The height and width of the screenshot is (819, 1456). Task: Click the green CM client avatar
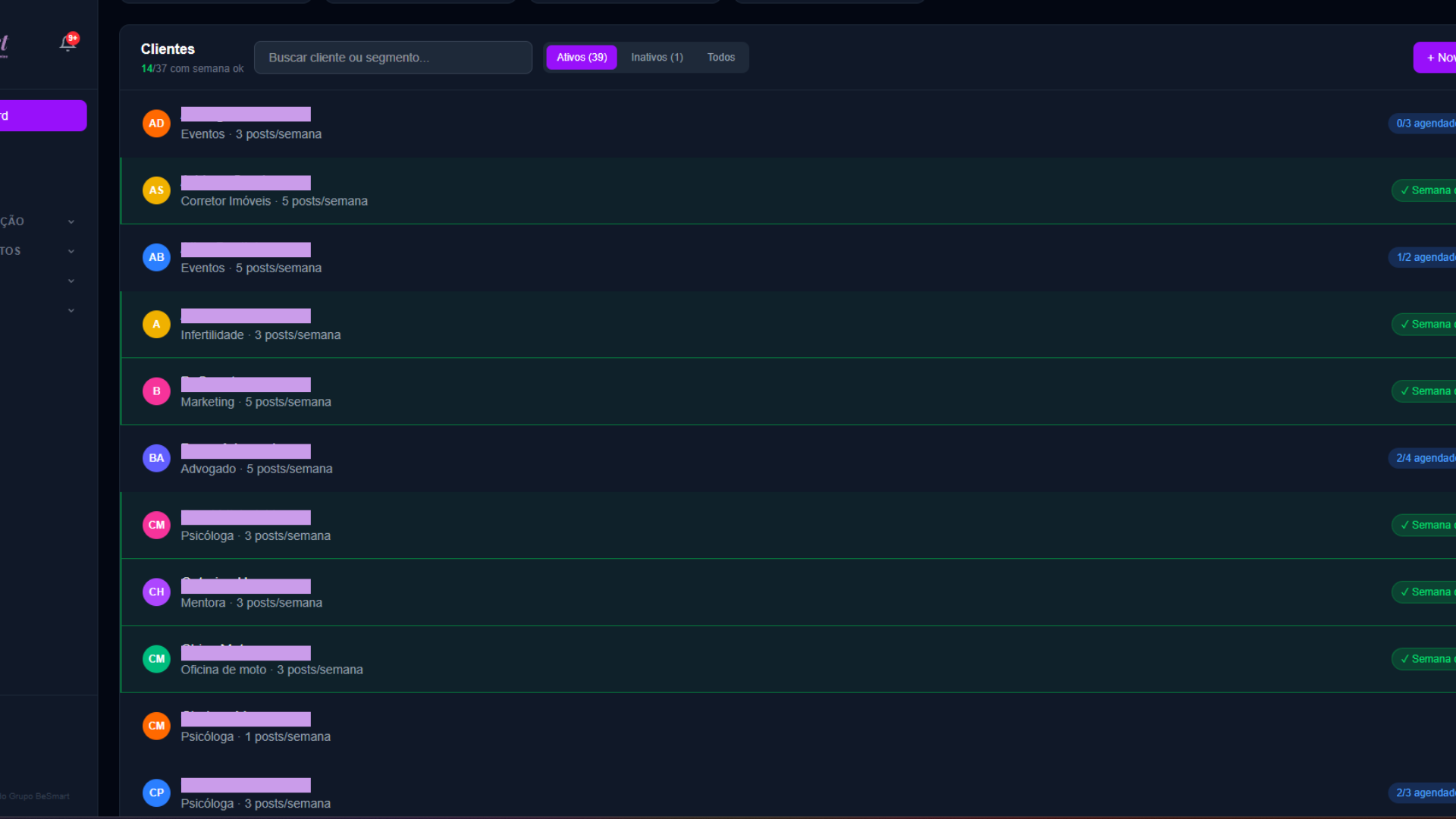pyautogui.click(x=156, y=659)
